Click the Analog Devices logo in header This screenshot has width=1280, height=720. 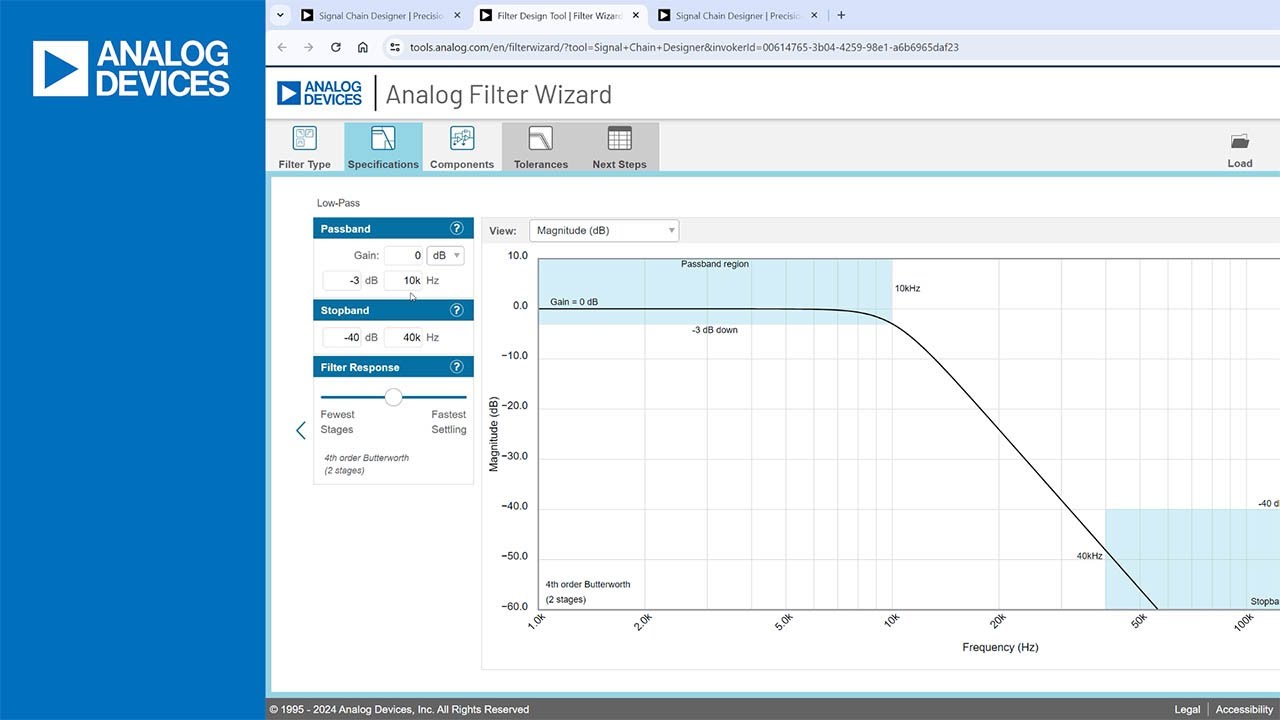coord(320,93)
